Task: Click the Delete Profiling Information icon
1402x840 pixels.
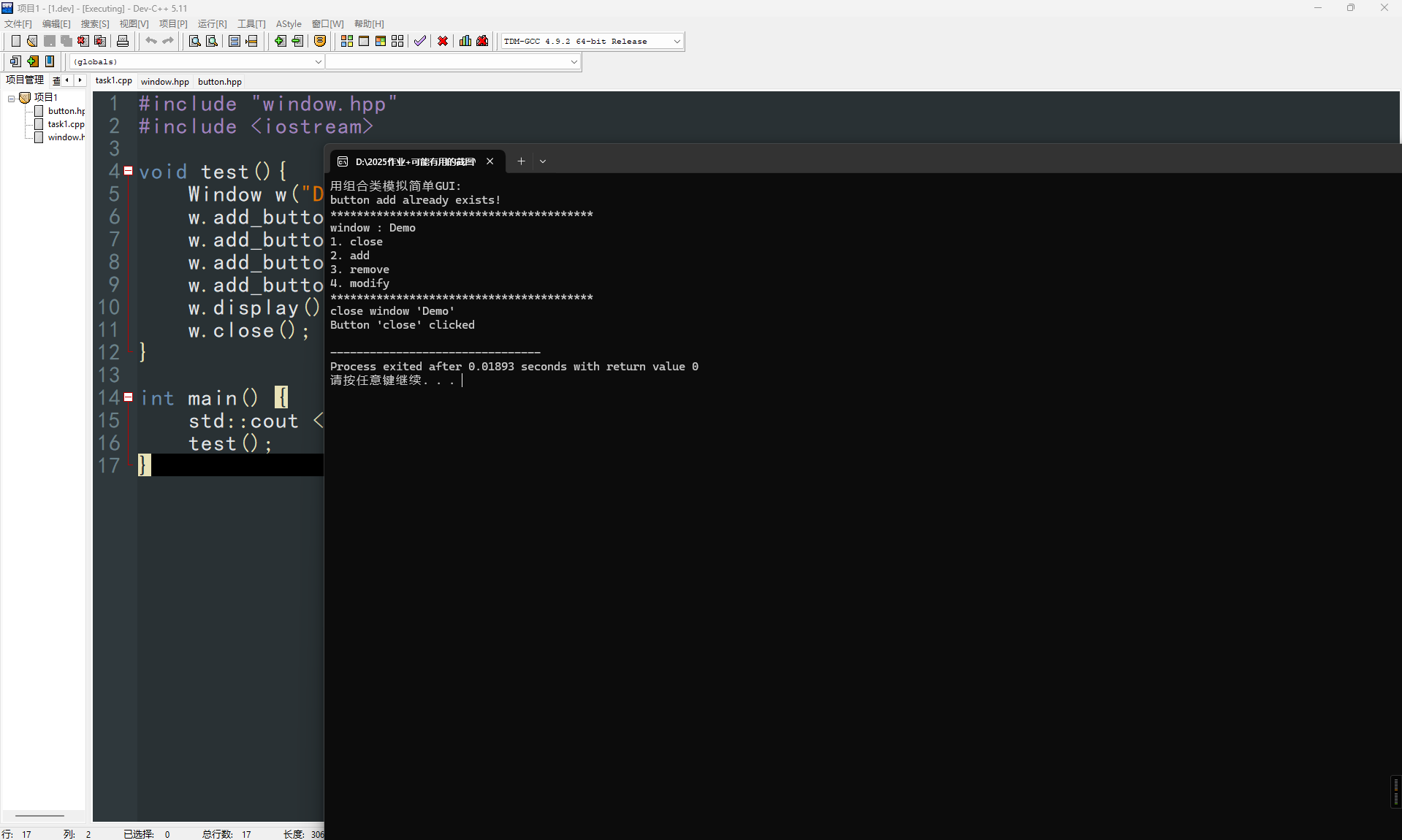Action: coord(482,41)
